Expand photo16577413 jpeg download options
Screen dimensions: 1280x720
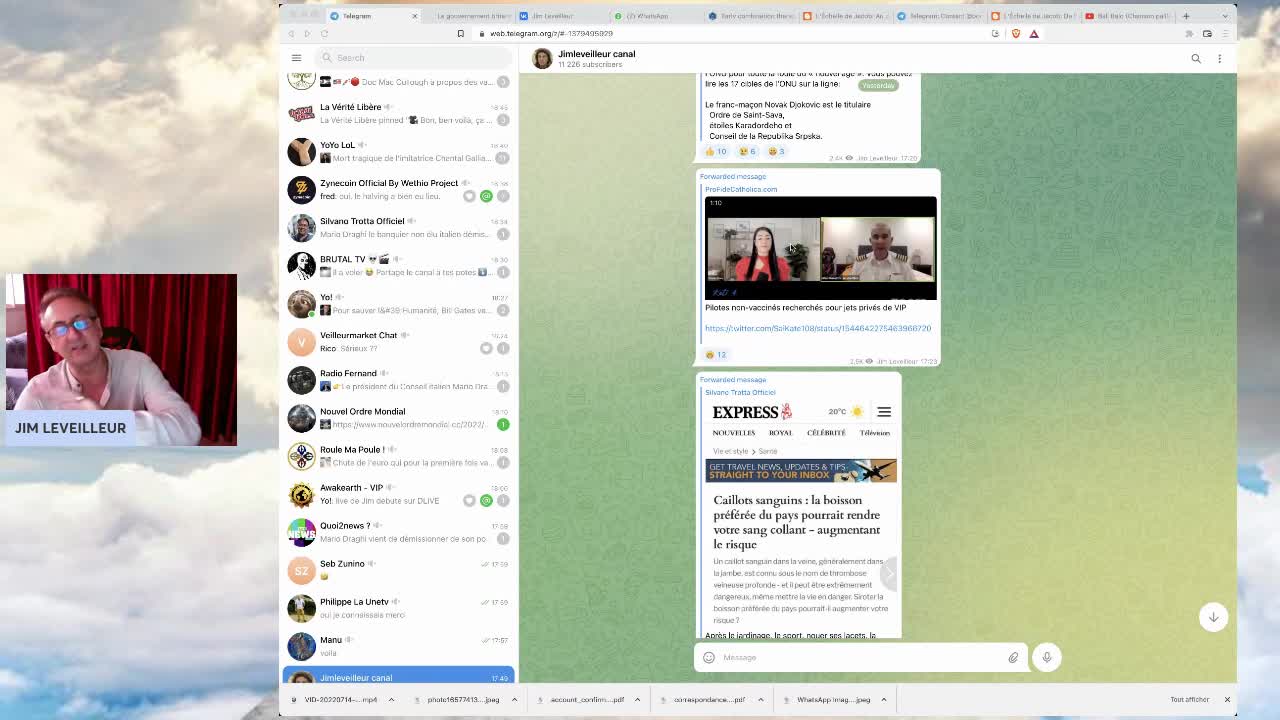pyautogui.click(x=514, y=700)
